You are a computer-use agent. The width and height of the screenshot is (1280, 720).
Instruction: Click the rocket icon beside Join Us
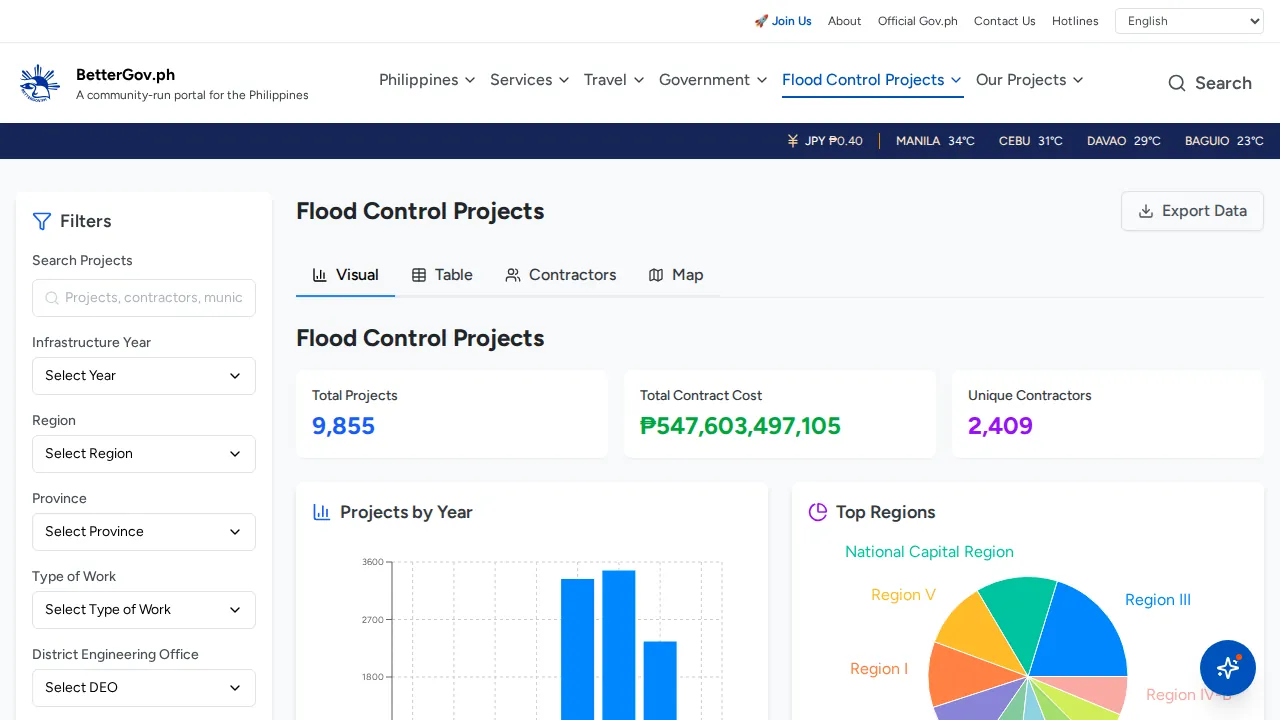pos(761,21)
